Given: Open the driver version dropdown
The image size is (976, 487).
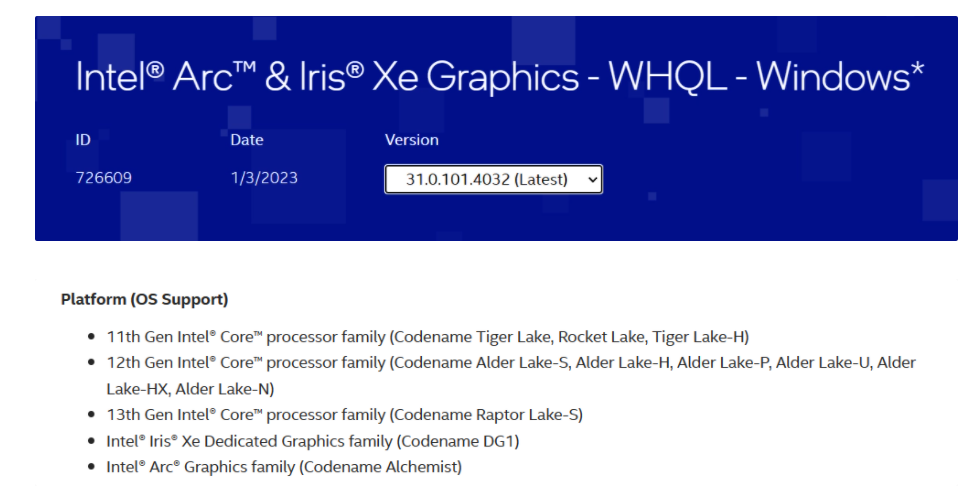Looking at the screenshot, I should point(493,179).
